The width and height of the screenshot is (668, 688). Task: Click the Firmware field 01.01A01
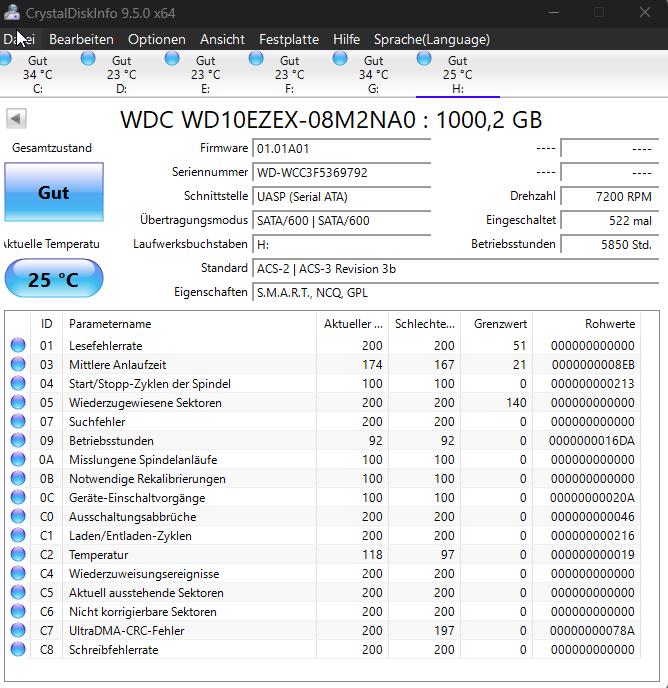click(x=341, y=149)
